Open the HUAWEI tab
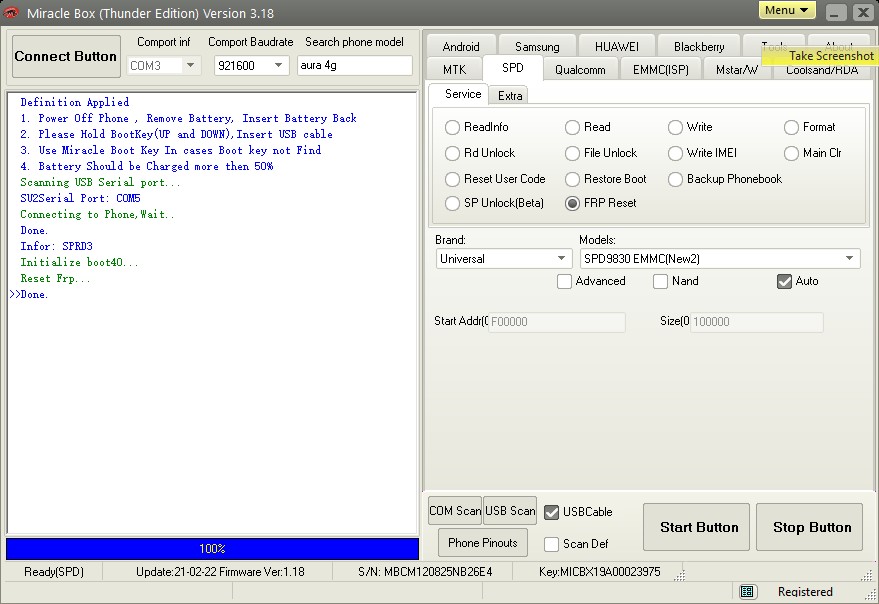The image size is (879, 604). click(x=617, y=47)
